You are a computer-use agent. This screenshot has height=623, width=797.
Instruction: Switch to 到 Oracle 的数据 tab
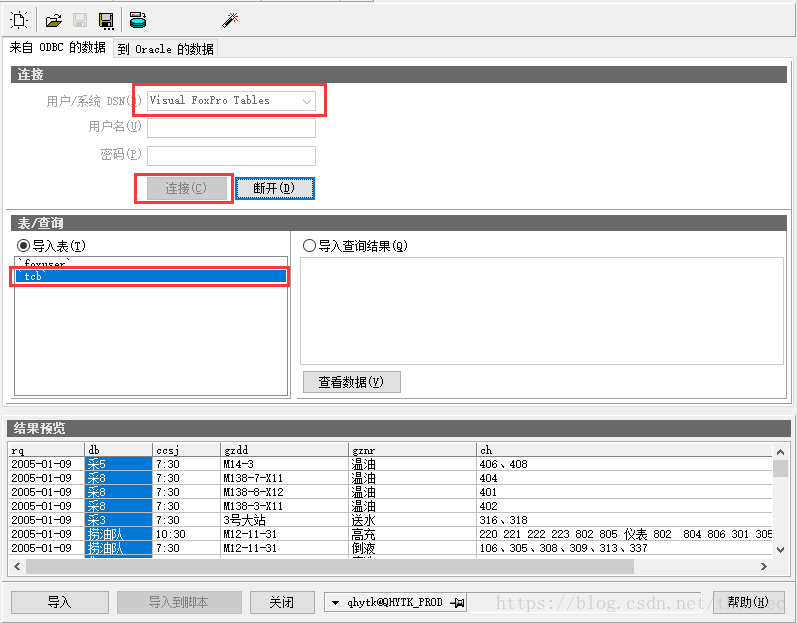point(165,49)
